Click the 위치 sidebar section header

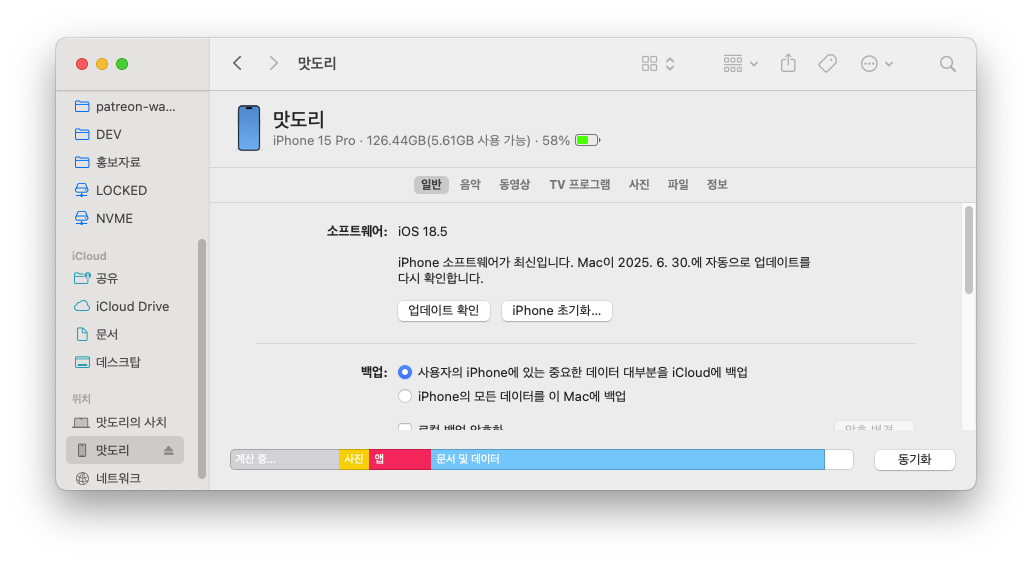[82, 399]
